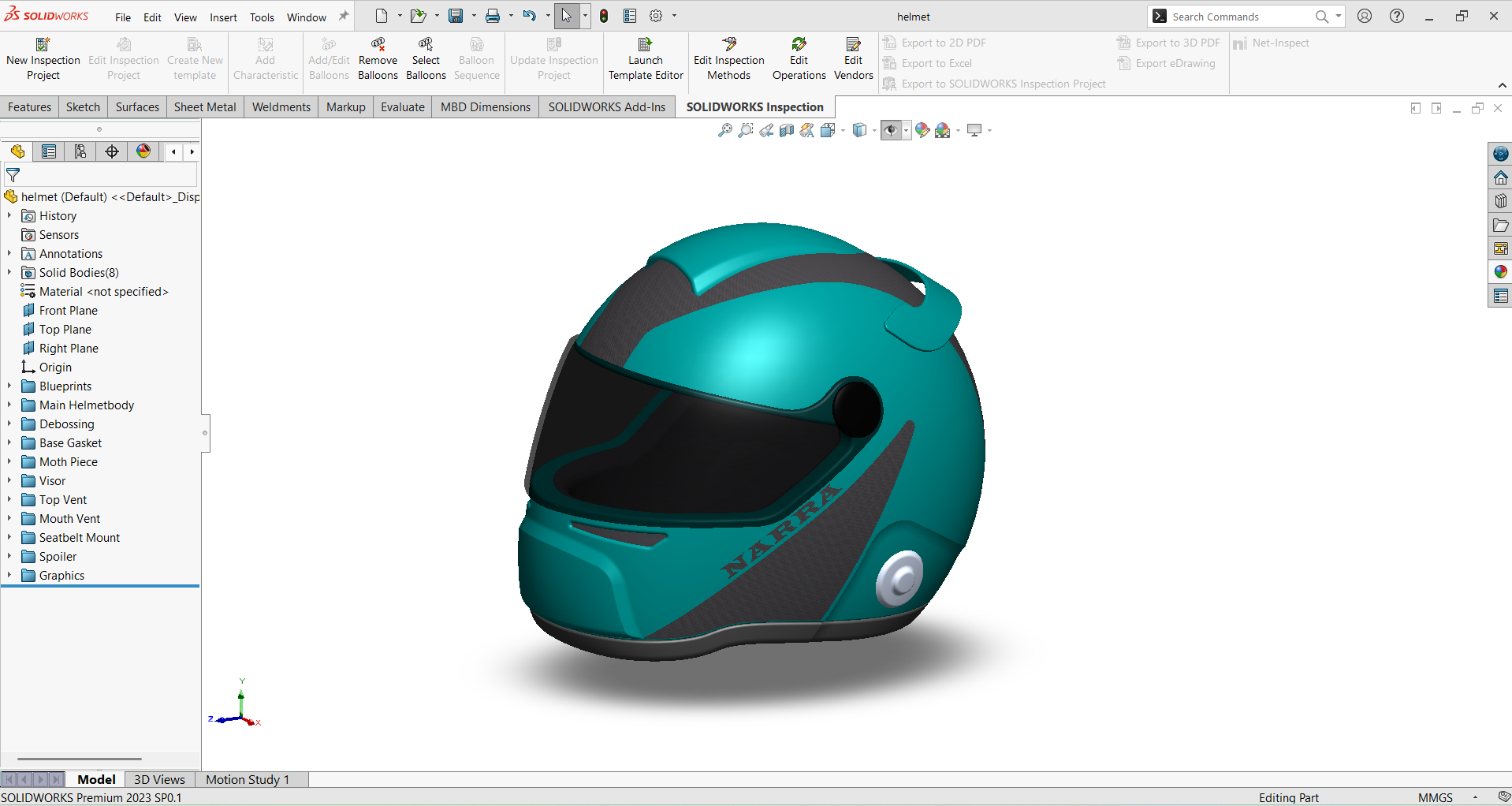The width and height of the screenshot is (1512, 806).
Task: Click the feature tree horizontal scrollbar
Action: point(79,759)
